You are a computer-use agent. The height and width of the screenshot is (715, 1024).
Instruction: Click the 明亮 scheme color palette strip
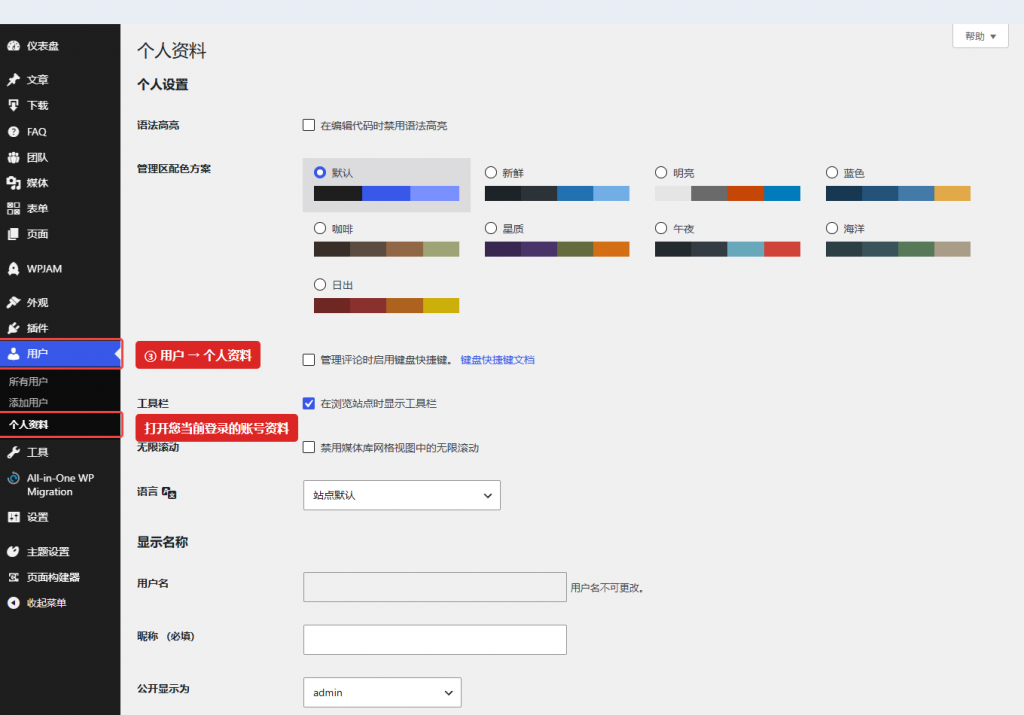pyautogui.click(x=728, y=193)
